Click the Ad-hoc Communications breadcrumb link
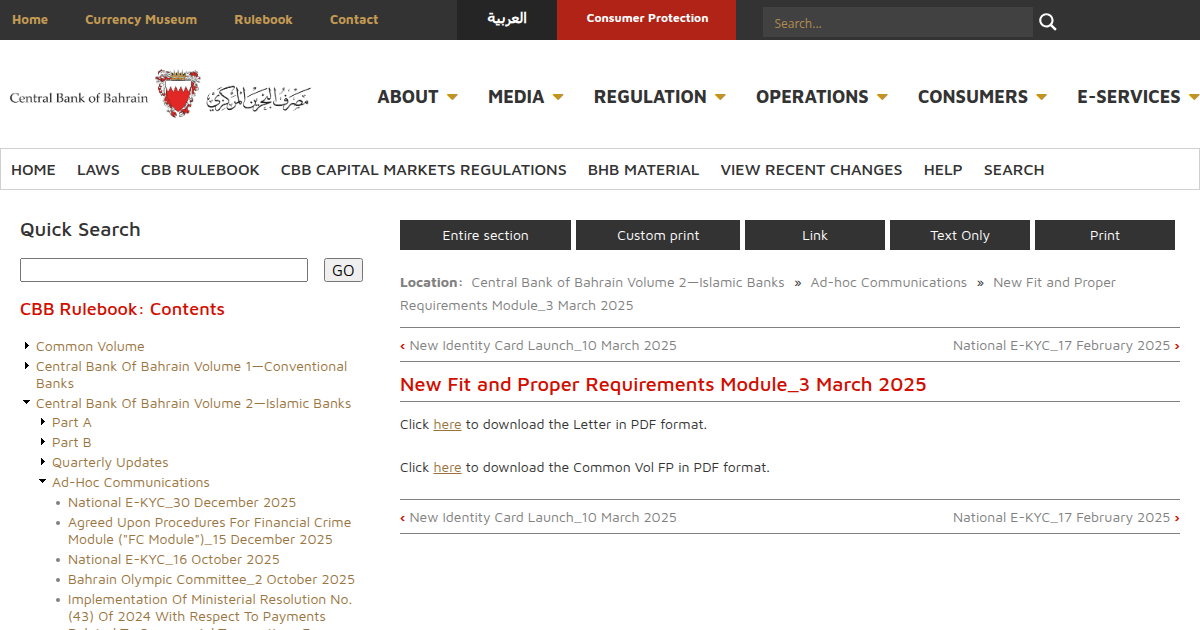The width and height of the screenshot is (1200, 630). coord(888,282)
